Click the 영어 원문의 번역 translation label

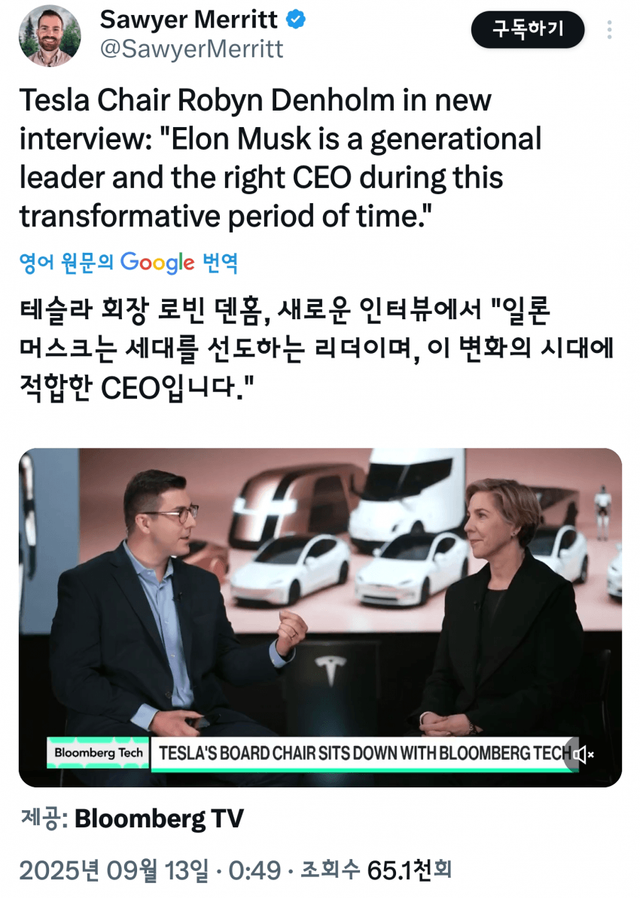[65, 264]
